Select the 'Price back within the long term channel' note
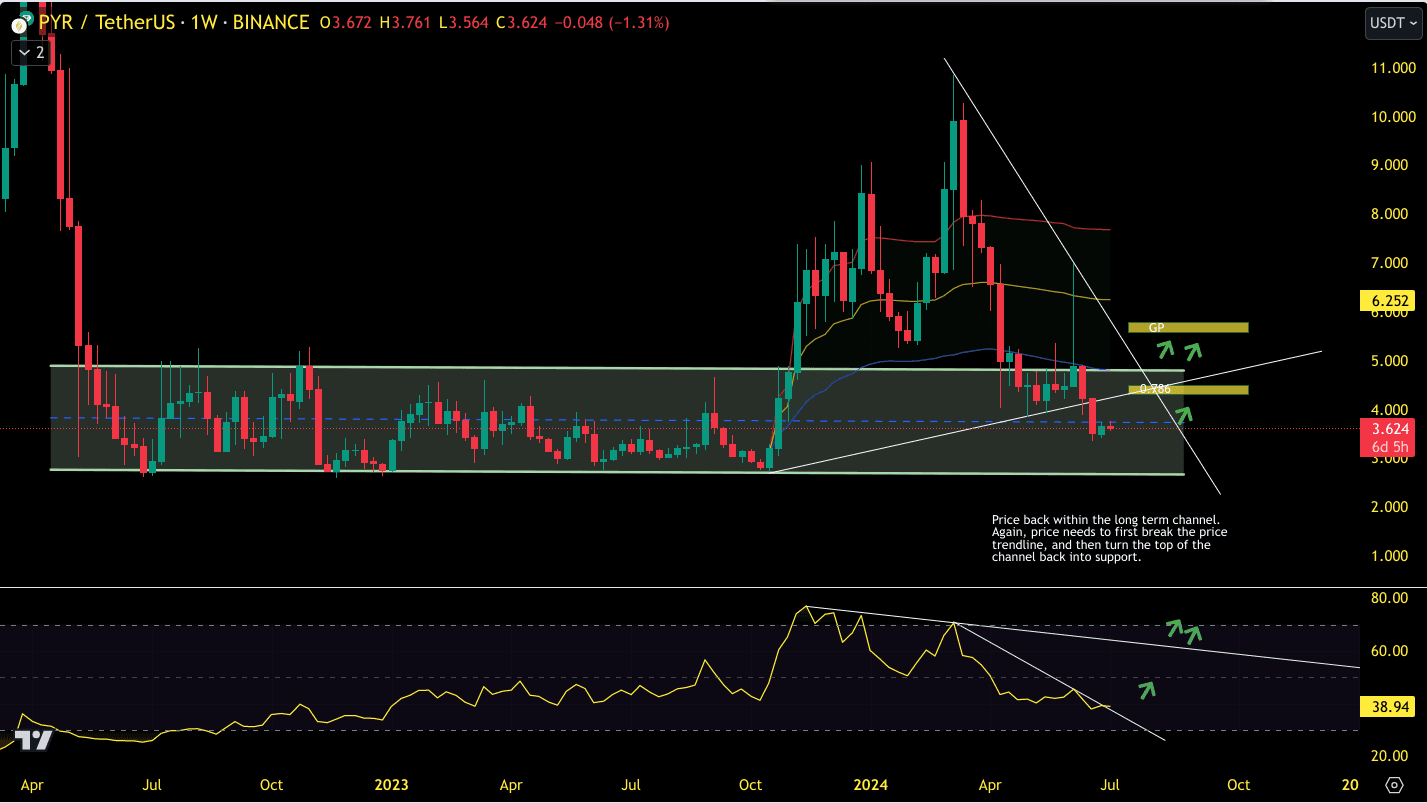The height and width of the screenshot is (803, 1427). [1109, 539]
